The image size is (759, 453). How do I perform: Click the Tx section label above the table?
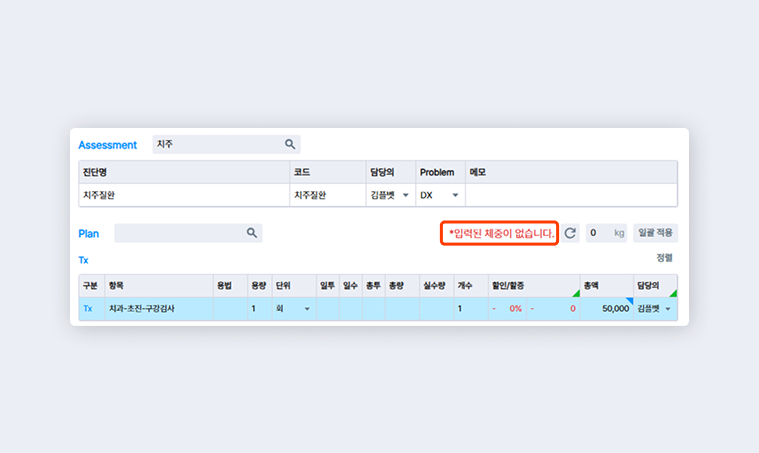click(x=83, y=260)
